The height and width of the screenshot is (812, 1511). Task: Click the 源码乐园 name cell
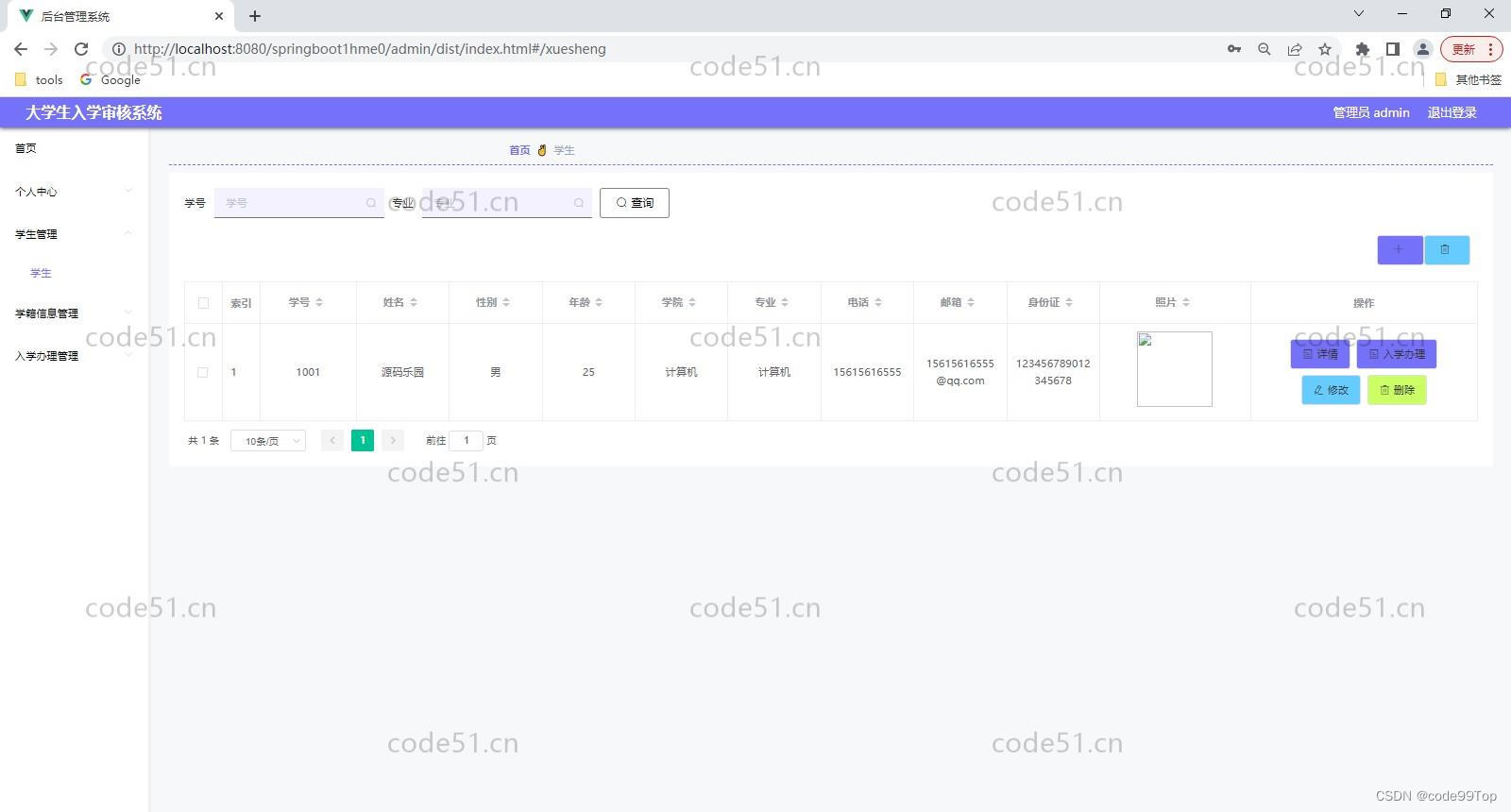pyautogui.click(x=402, y=372)
